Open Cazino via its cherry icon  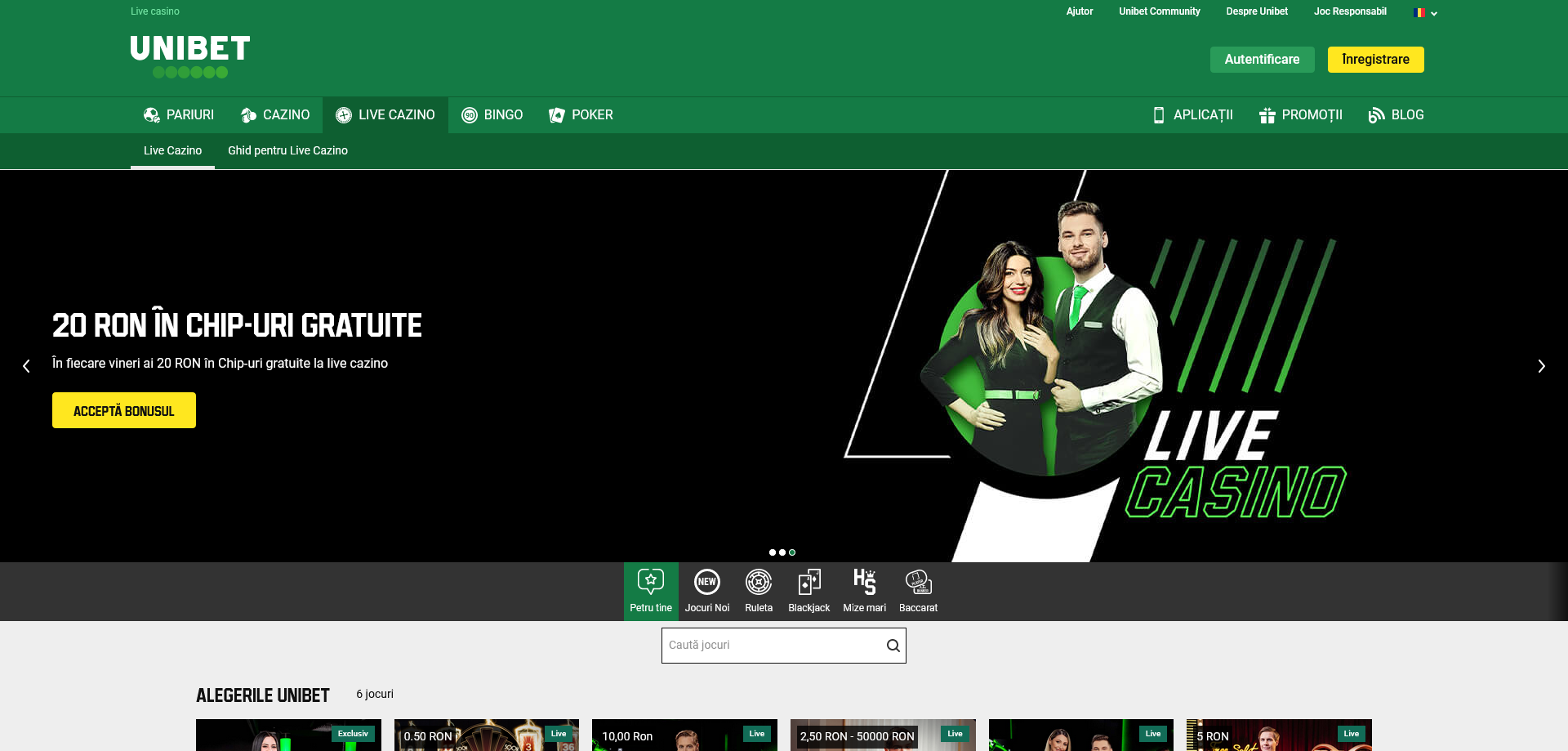(x=248, y=115)
